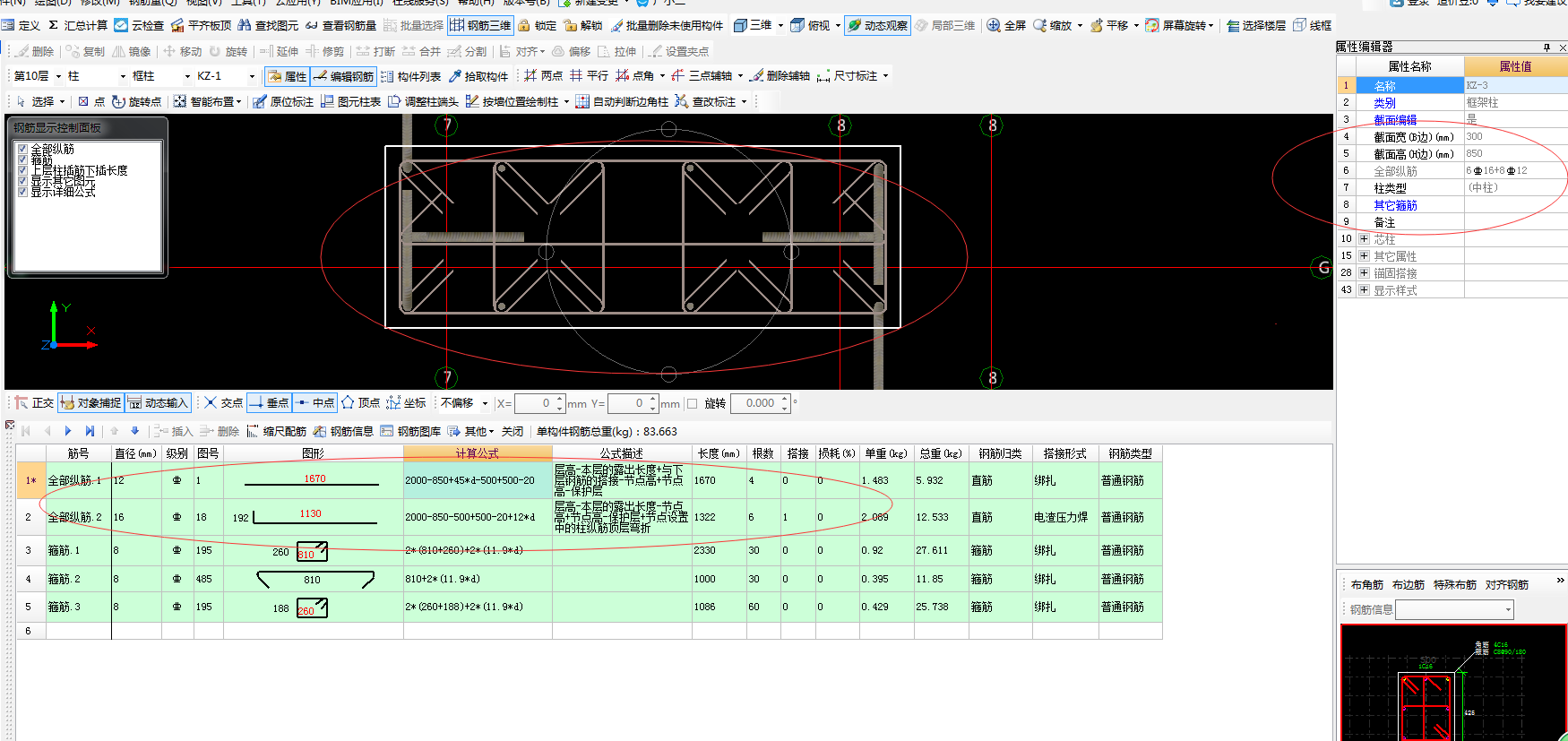Viewport: 1568px width, 741px height.
Task: Enable 线框 wireframe display
Action: click(1313, 25)
